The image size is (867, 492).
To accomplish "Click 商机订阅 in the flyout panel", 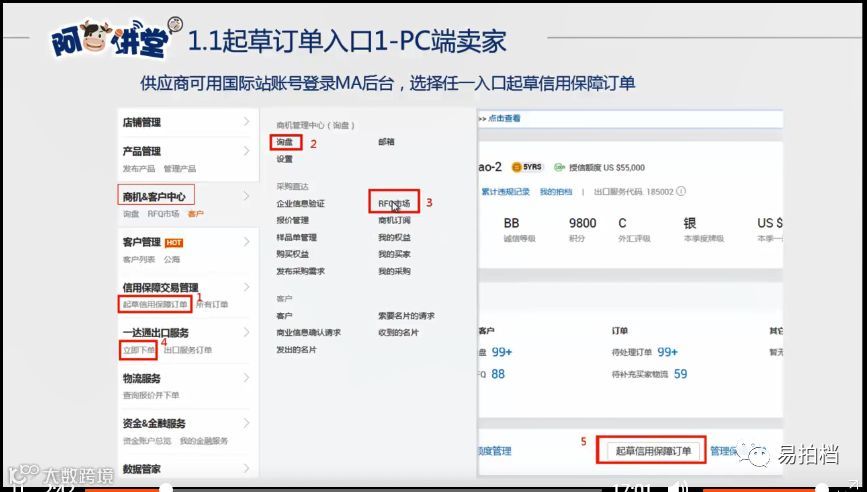I will 394,220.
